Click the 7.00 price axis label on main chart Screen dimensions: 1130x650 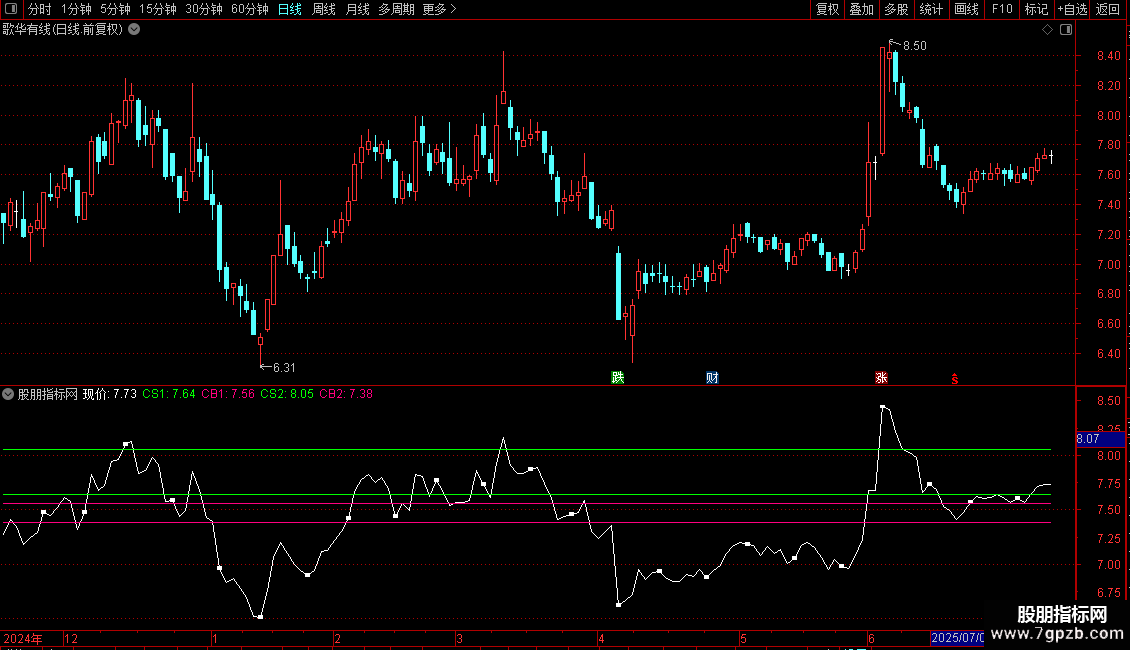point(1108,265)
